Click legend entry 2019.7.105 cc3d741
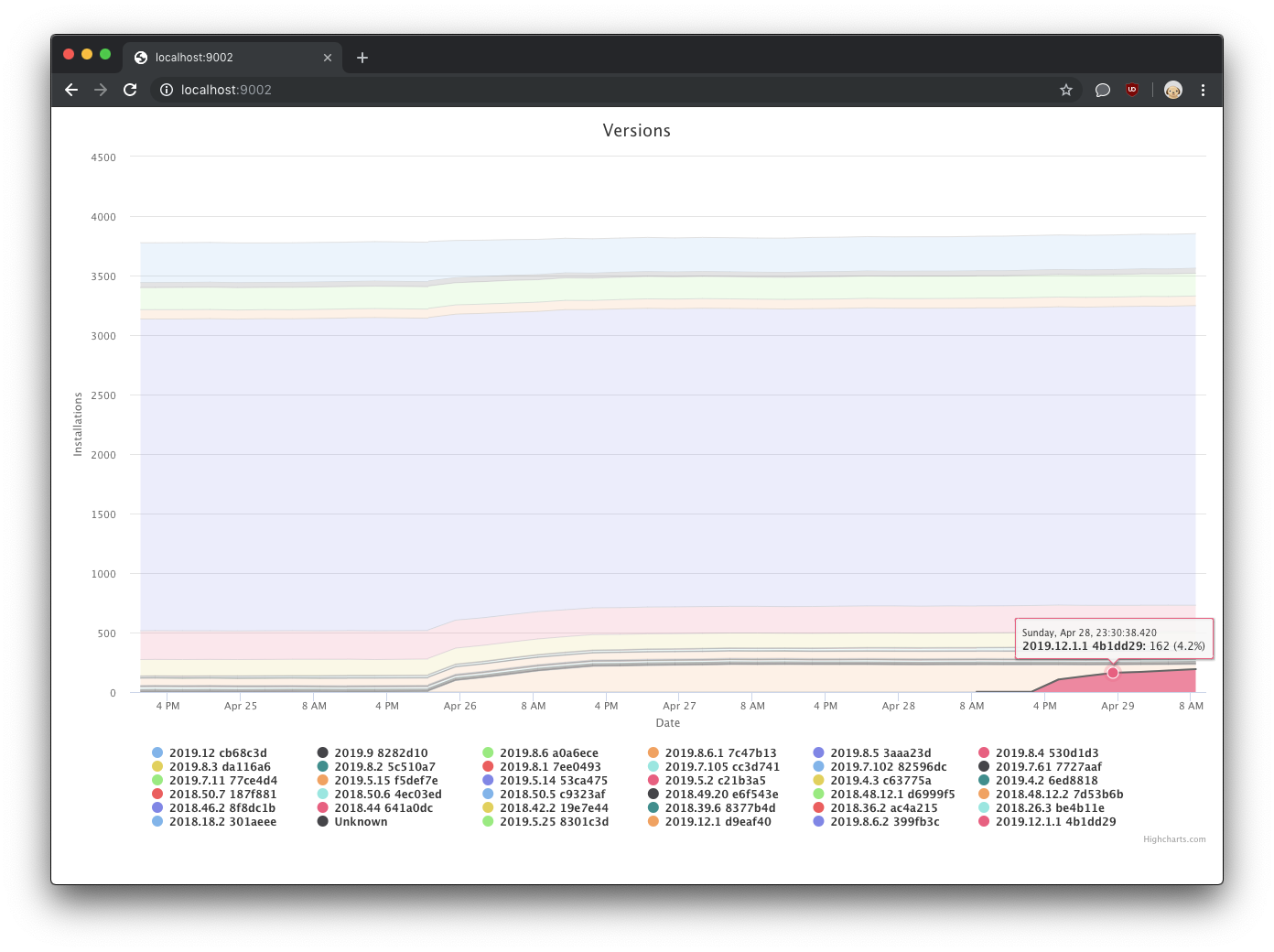Viewport: 1274px width, 952px height. 714,767
